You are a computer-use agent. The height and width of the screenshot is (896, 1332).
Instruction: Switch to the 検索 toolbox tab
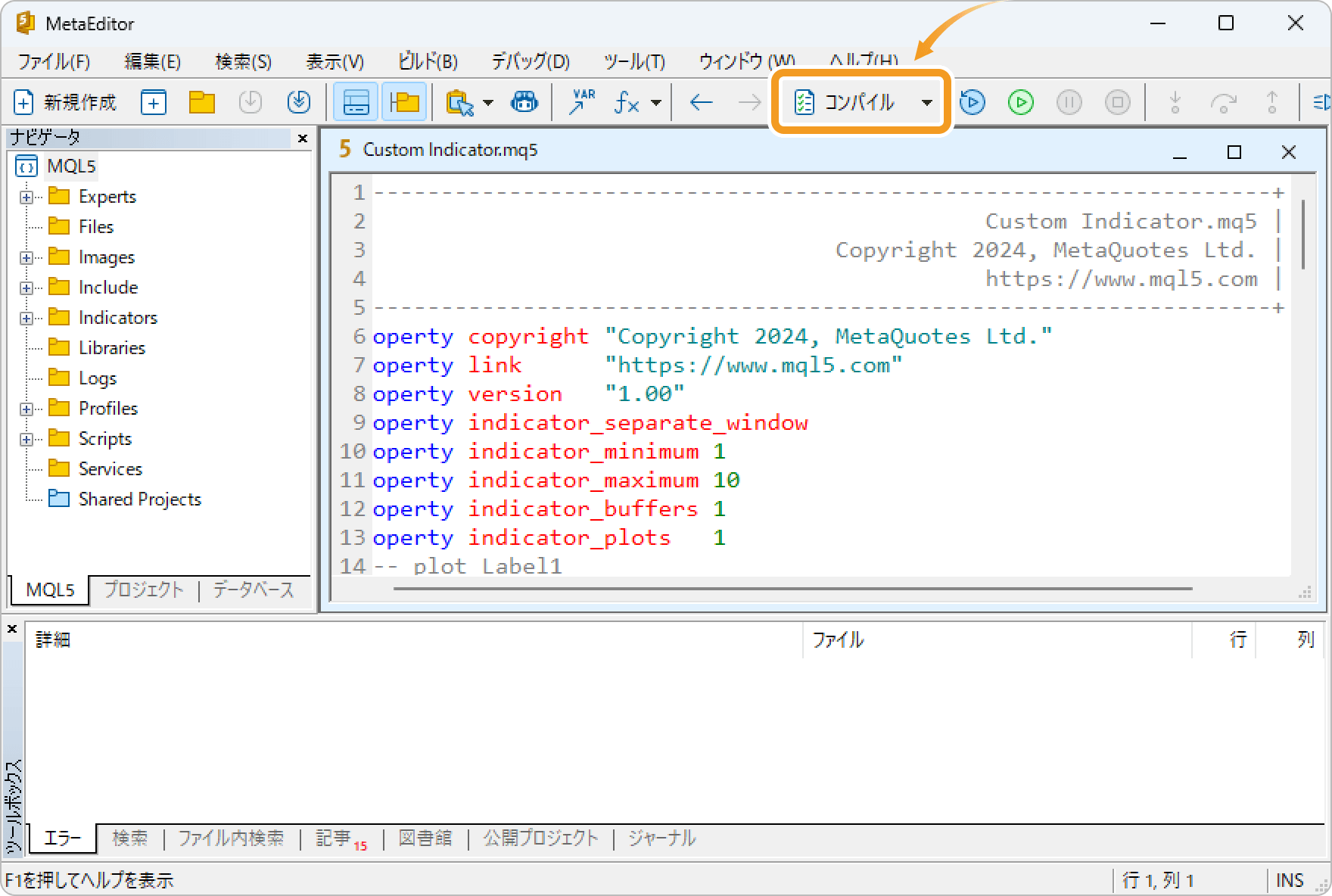point(129,838)
